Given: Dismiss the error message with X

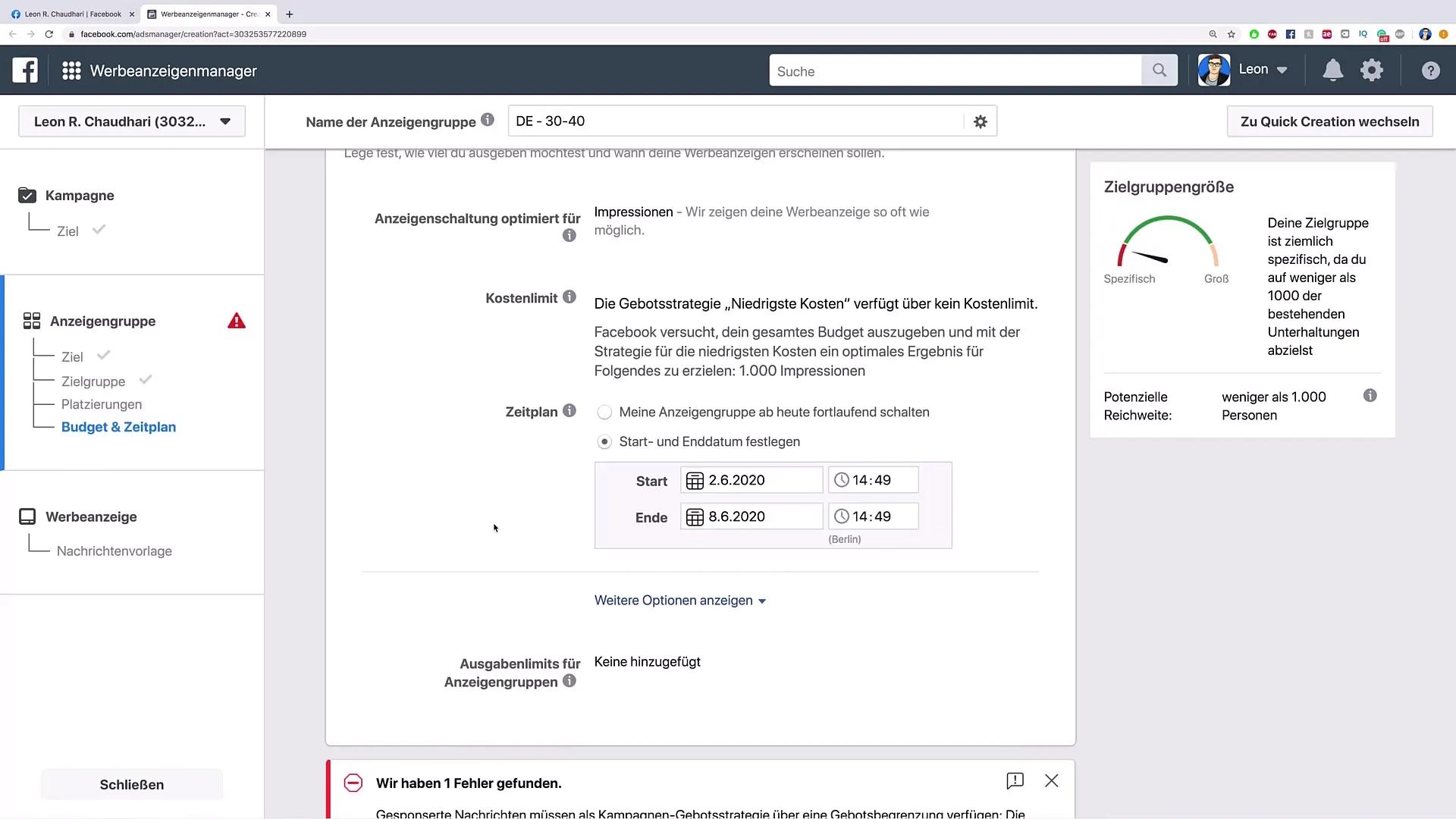Looking at the screenshot, I should (1052, 780).
